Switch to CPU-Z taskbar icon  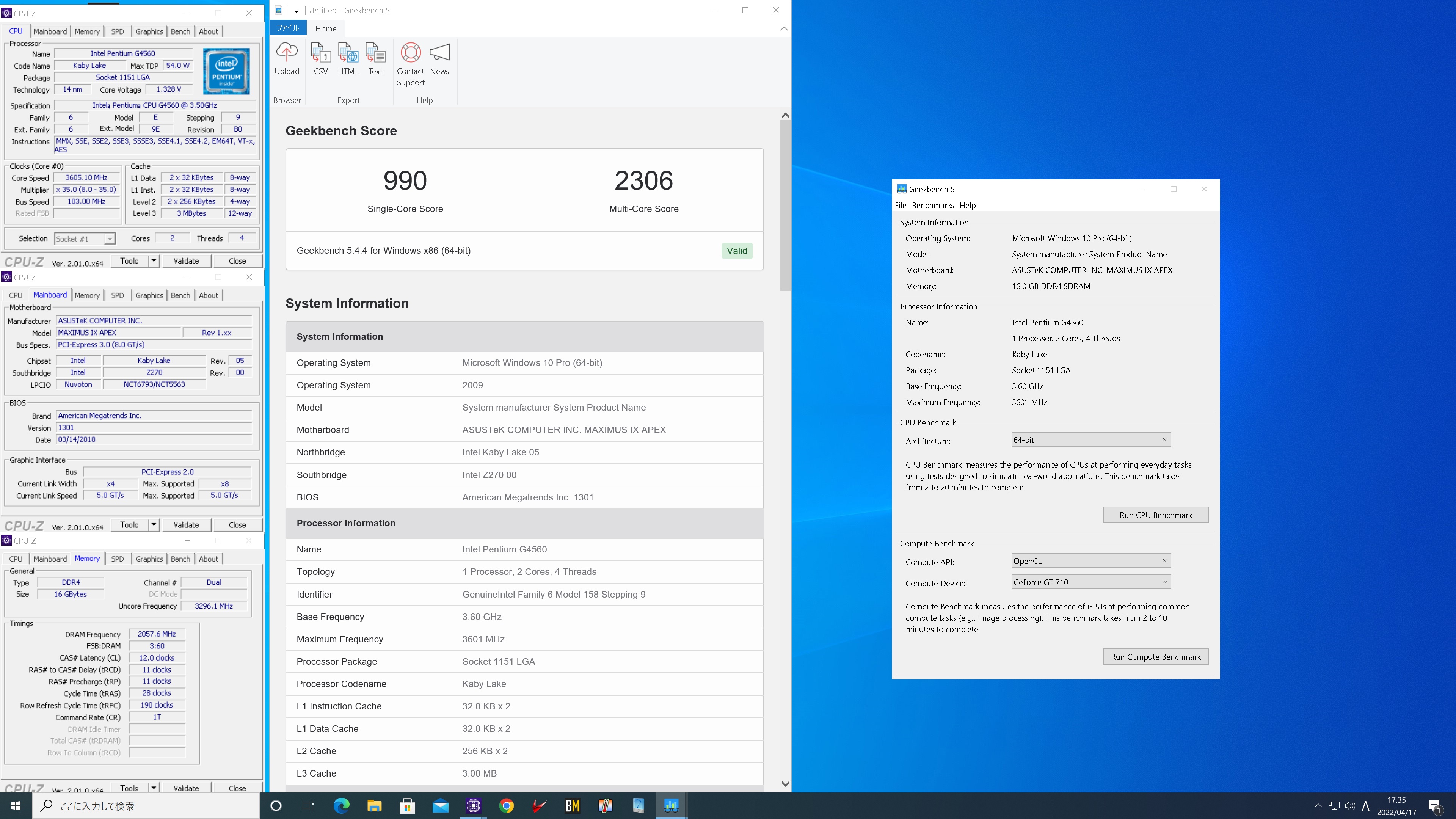(x=473, y=805)
